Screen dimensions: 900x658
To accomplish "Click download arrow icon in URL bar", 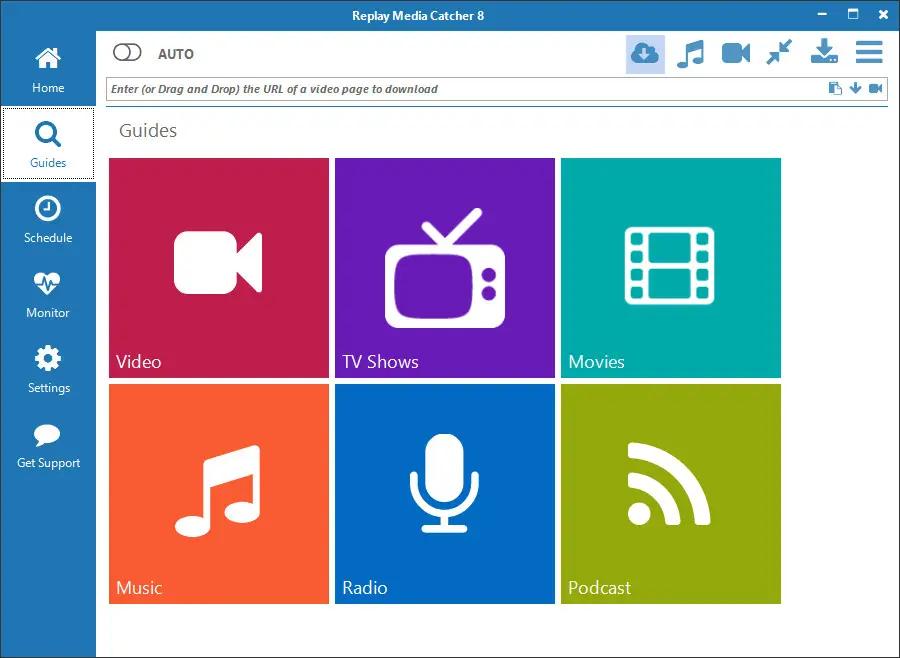I will point(855,88).
